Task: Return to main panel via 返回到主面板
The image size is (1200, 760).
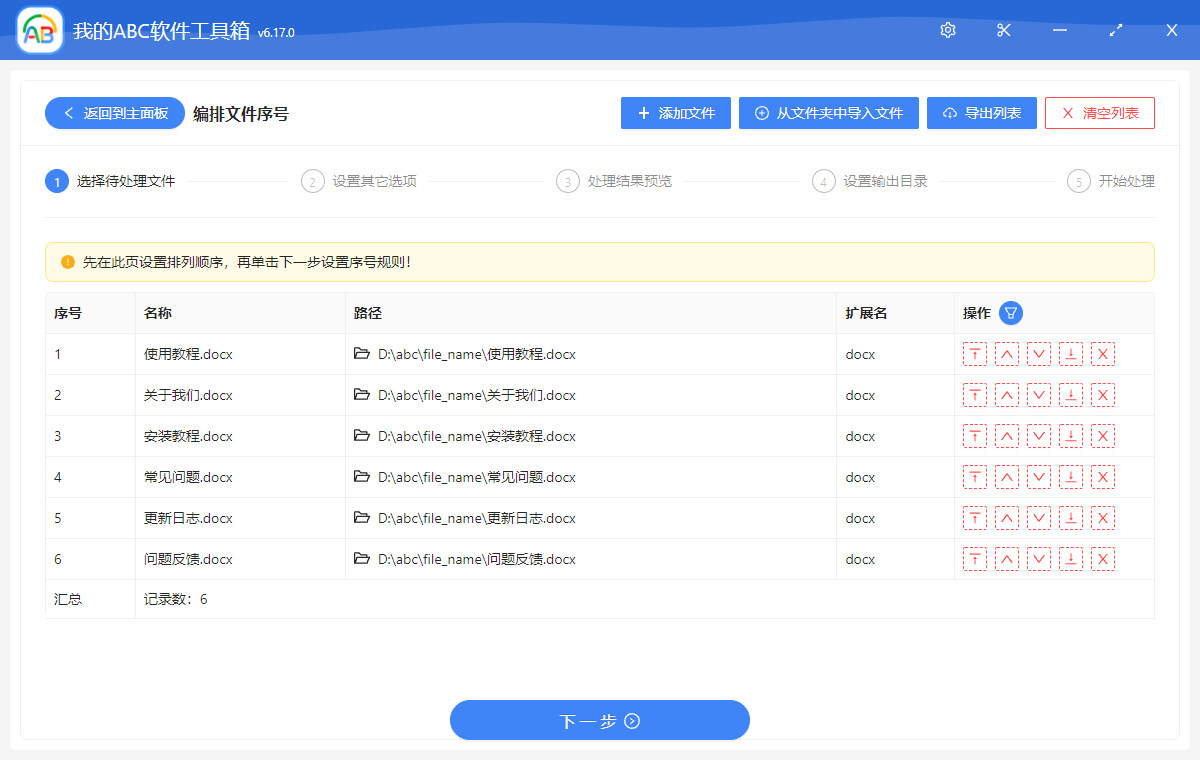Action: tap(114, 113)
